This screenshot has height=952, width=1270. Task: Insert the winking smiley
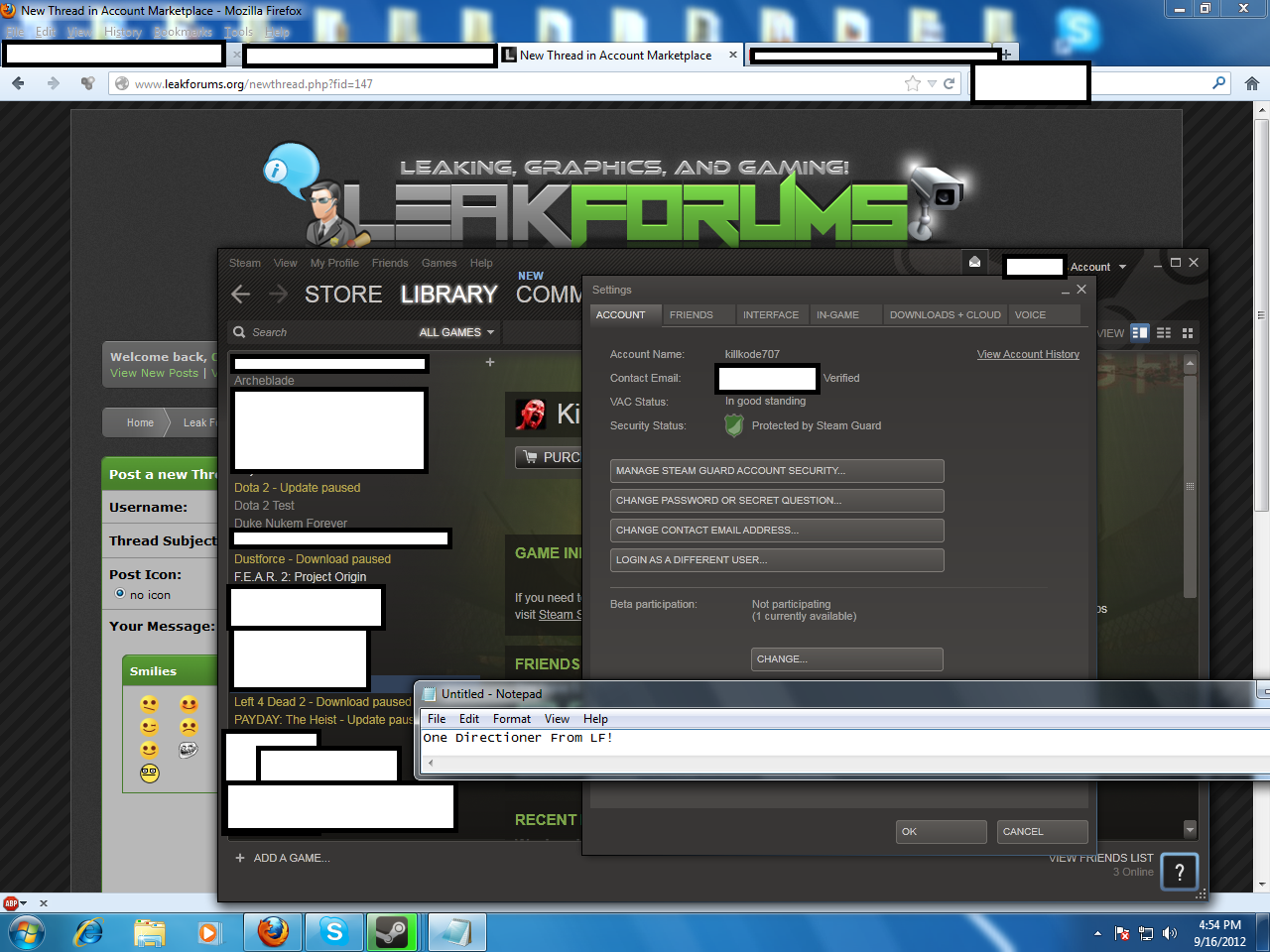tap(149, 727)
